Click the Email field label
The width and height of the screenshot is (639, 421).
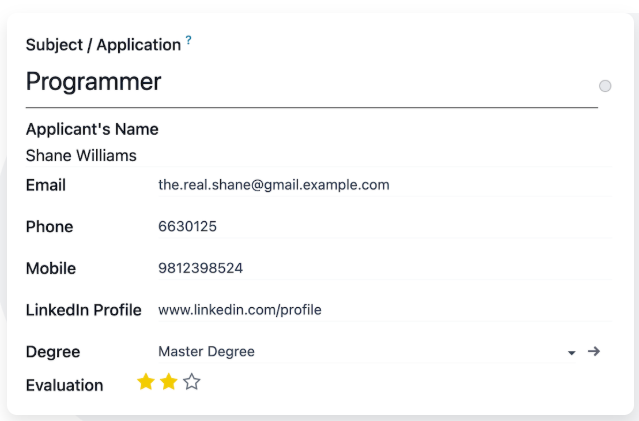pyautogui.click(x=46, y=185)
